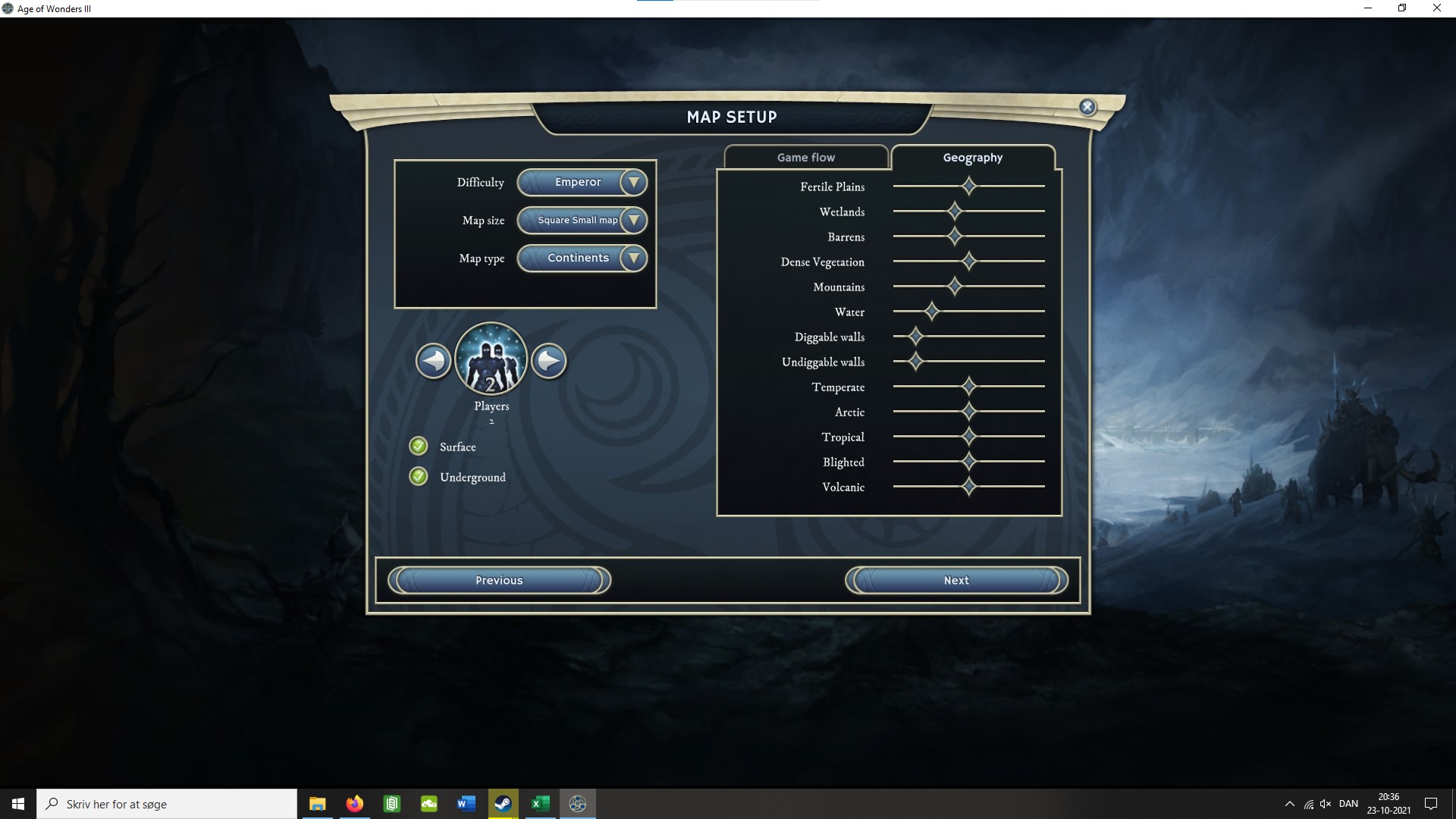Click the Arctic slider handle
Image resolution: width=1456 pixels, height=819 pixels.
(969, 411)
